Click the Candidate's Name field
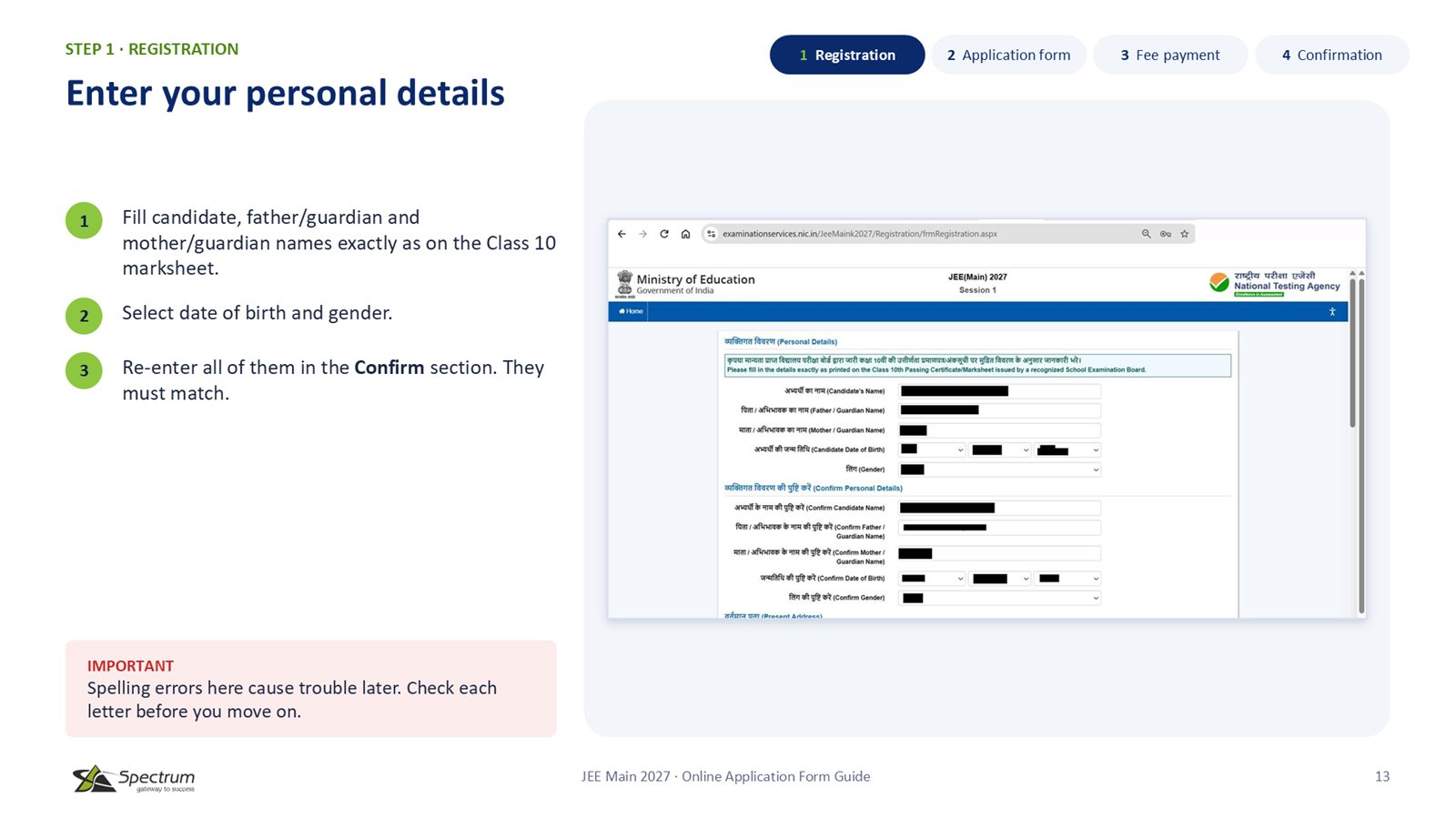This screenshot has width=1456, height=819. point(1000,391)
